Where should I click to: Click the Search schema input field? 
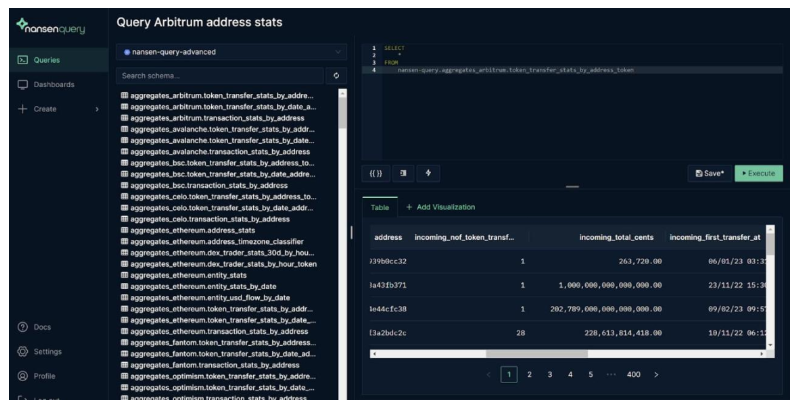coord(219,76)
